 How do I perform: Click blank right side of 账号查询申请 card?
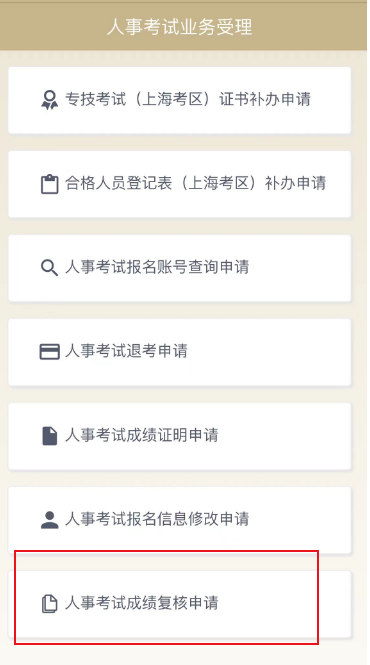(301, 268)
